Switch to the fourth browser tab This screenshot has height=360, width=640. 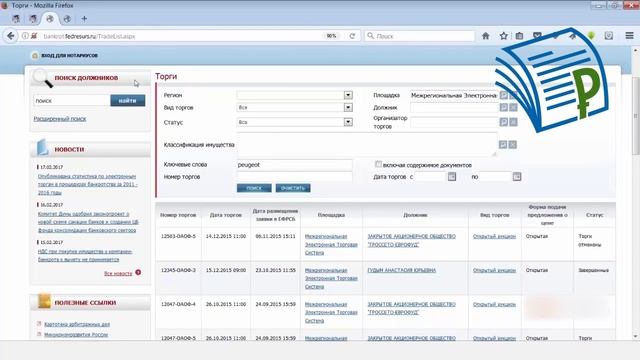coord(67,19)
